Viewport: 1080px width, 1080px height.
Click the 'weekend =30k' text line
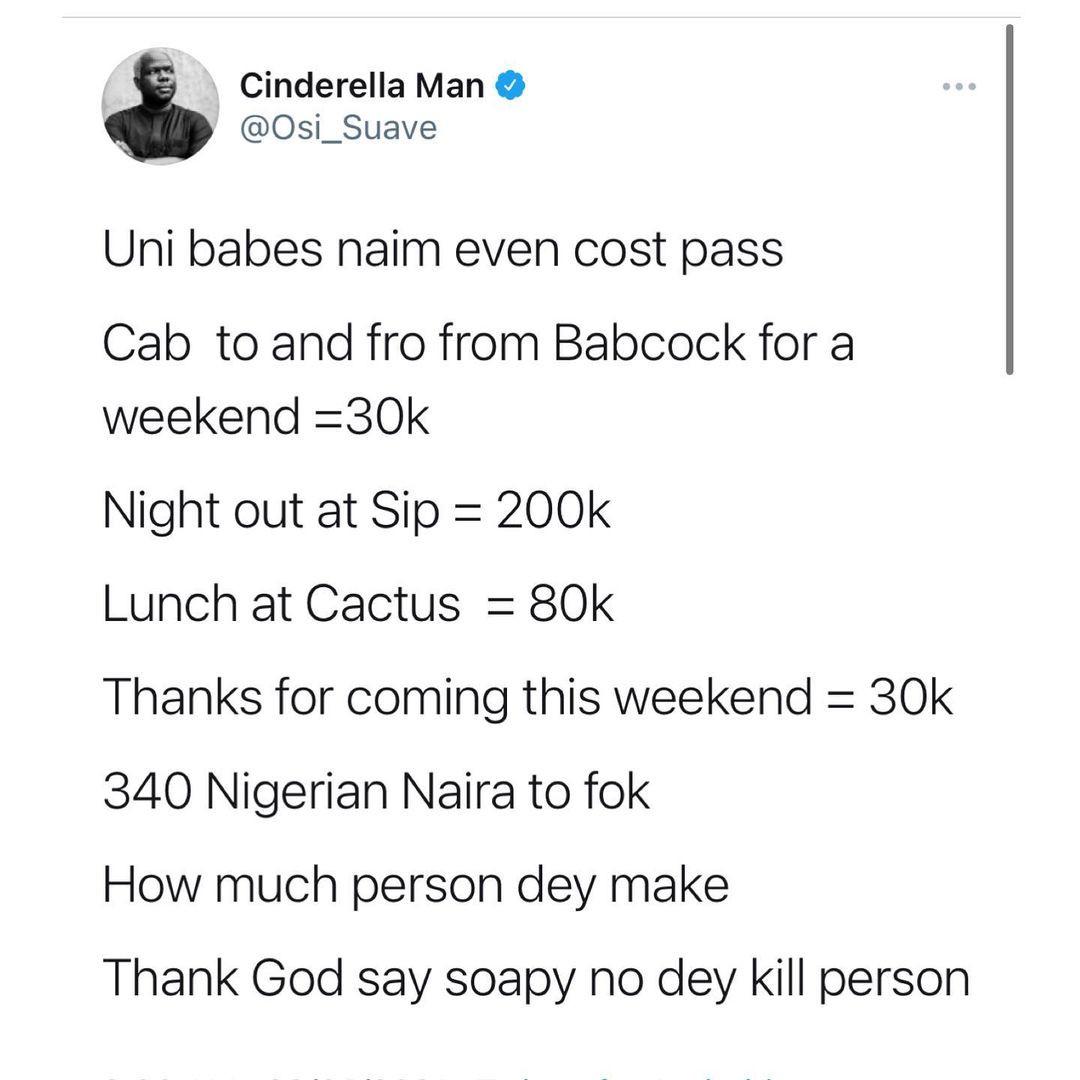pos(266,417)
